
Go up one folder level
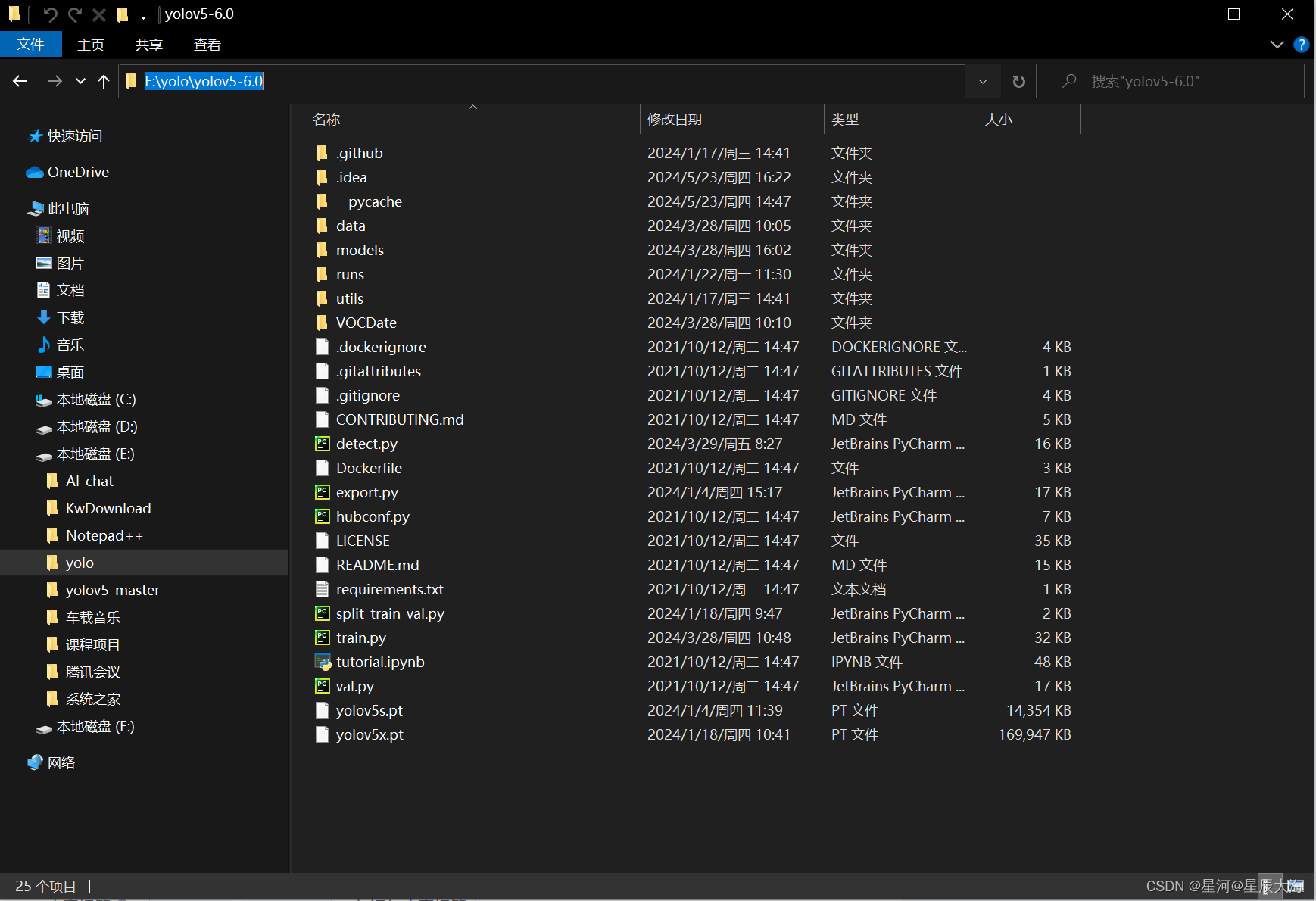(104, 81)
